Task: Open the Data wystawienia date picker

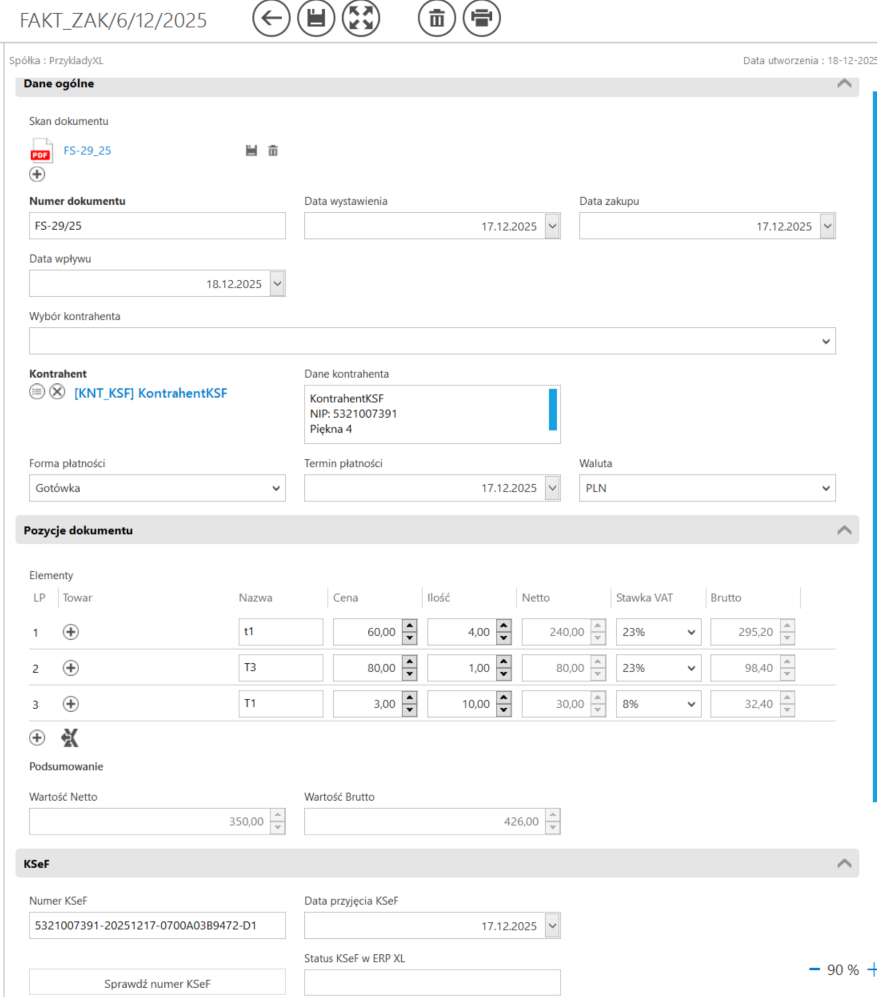Action: [552, 227]
